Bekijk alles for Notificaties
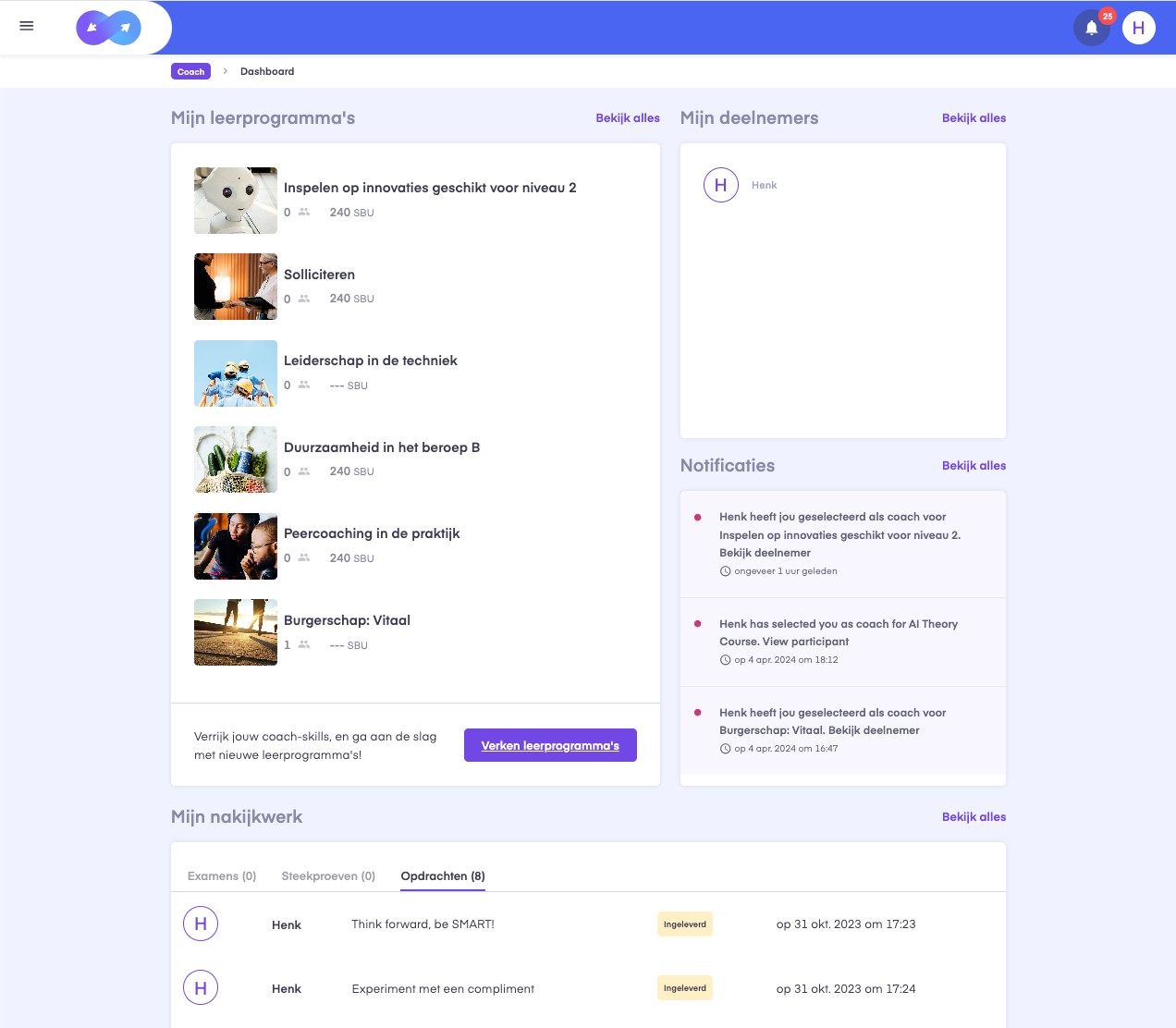Screen dimensions: 1176x1028 point(974,466)
